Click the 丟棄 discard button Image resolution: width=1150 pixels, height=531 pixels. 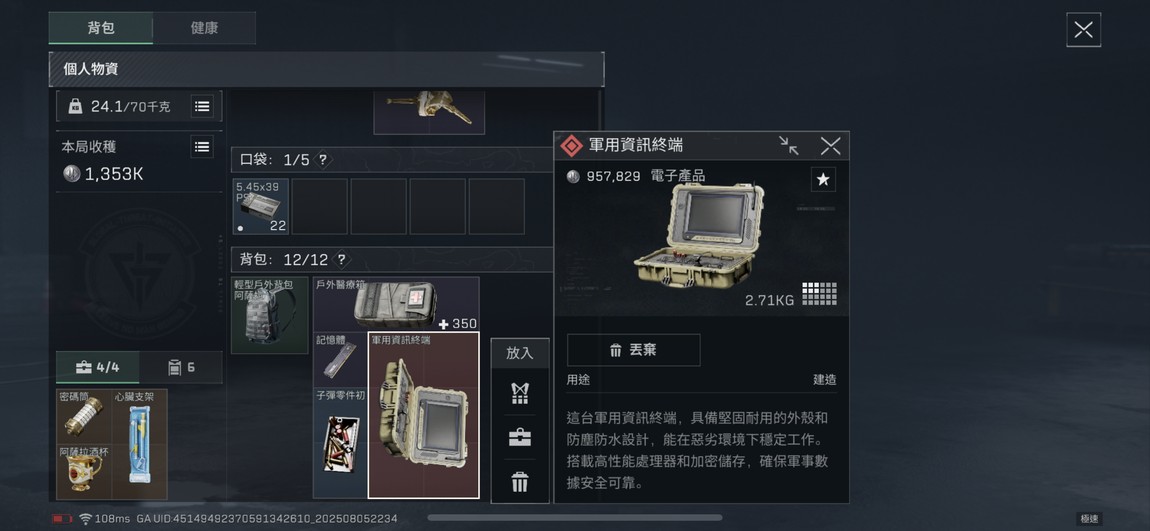[x=633, y=351]
